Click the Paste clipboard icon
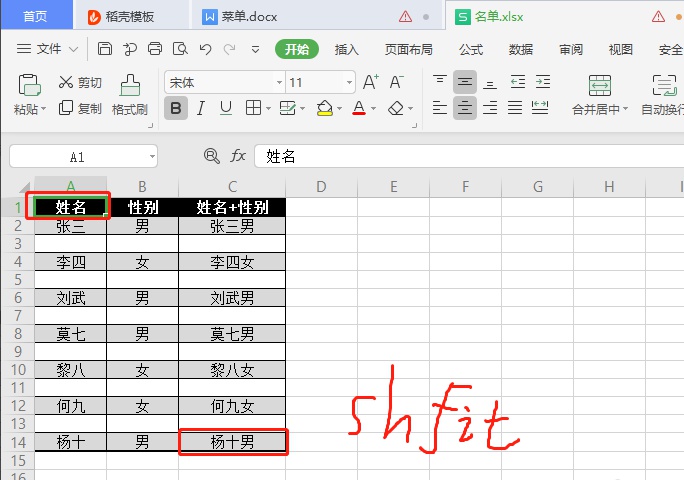 point(29,85)
